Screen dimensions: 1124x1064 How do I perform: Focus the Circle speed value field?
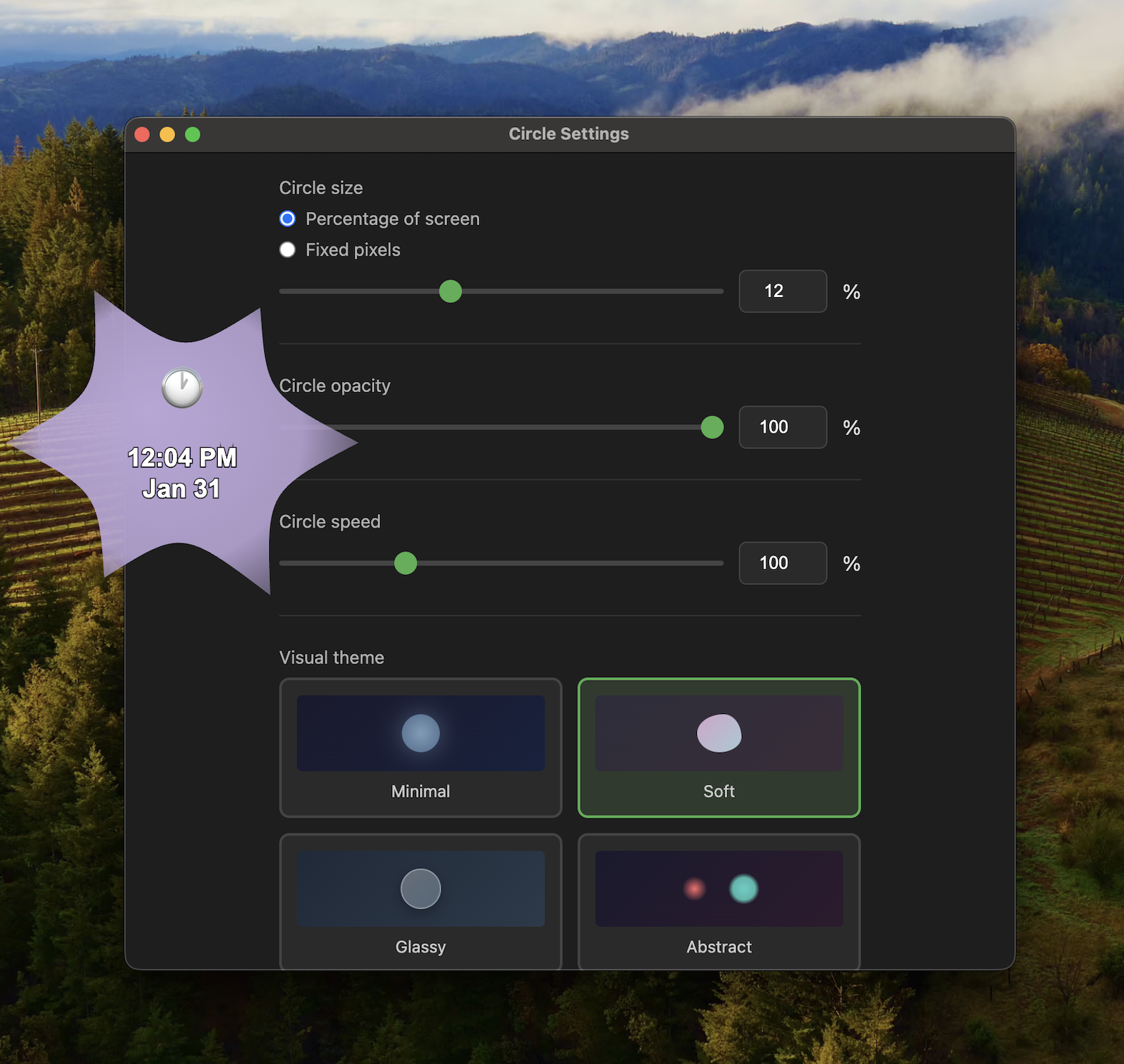pos(783,563)
